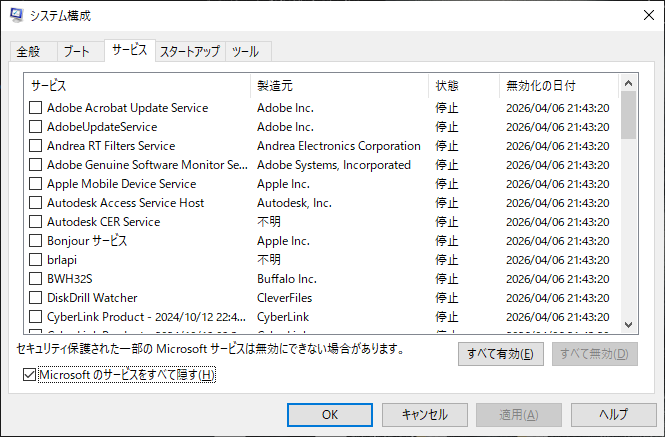
Task: Tick Adobe Genuine Software Monitor checkbox
Action: point(36,165)
